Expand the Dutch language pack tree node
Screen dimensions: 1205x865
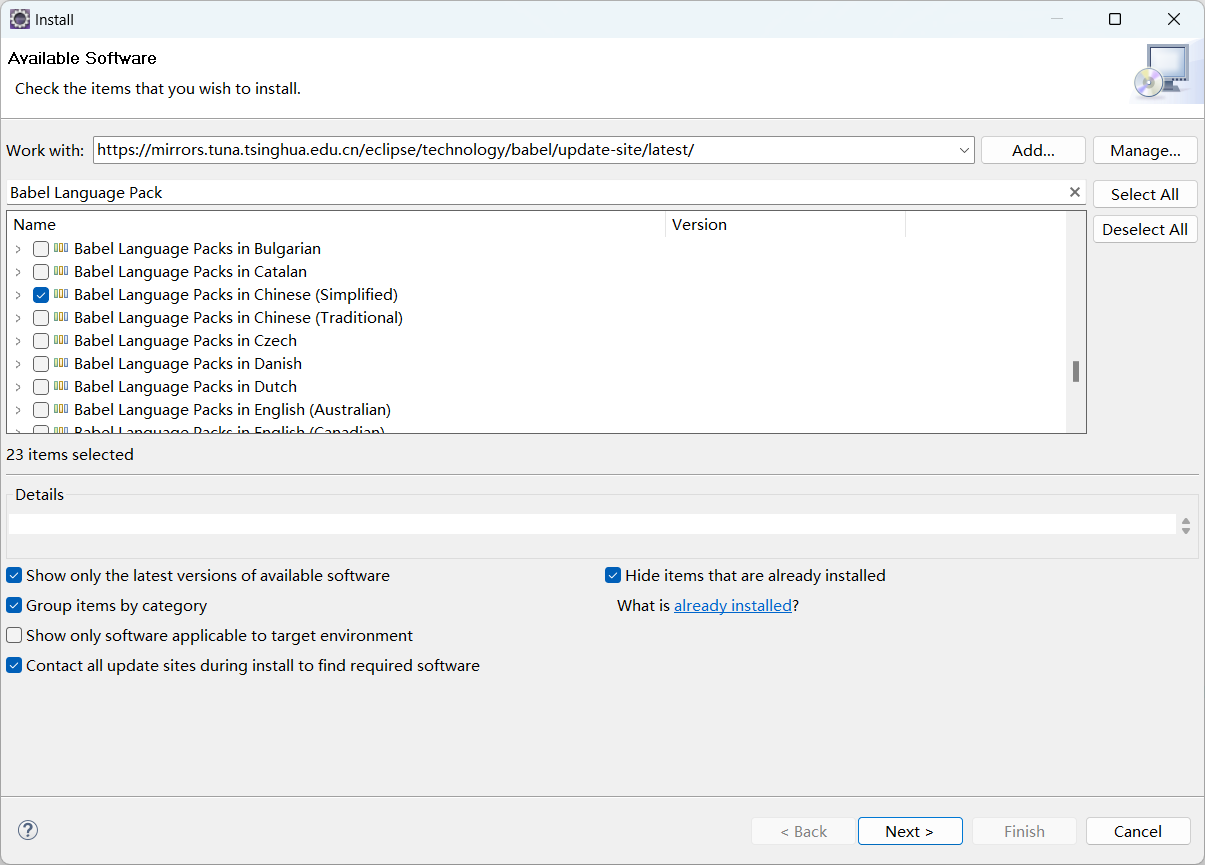18,387
